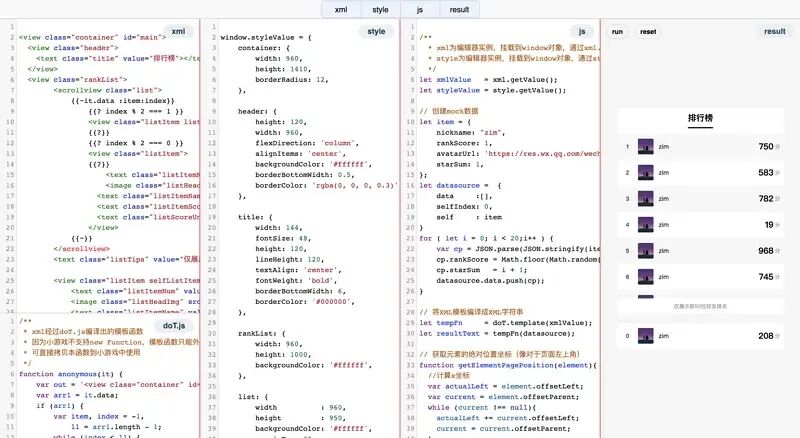Image resolution: width=800 pixels, height=438 pixels.
Task: Select score 583 in ranking list
Action: click(766, 173)
